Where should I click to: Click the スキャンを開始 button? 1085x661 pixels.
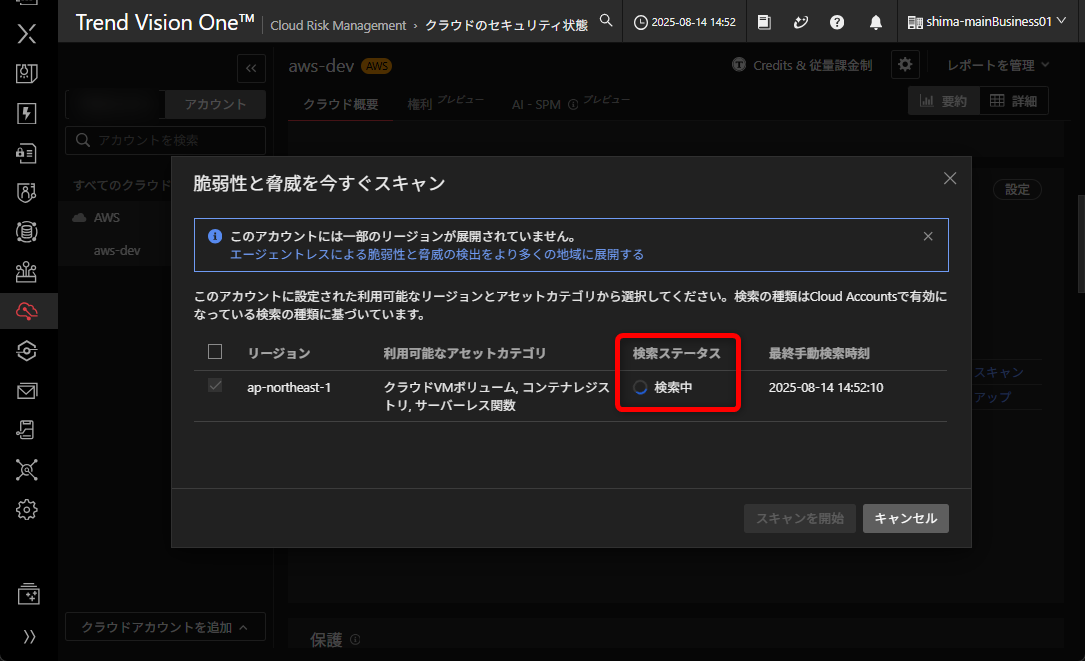(x=799, y=518)
